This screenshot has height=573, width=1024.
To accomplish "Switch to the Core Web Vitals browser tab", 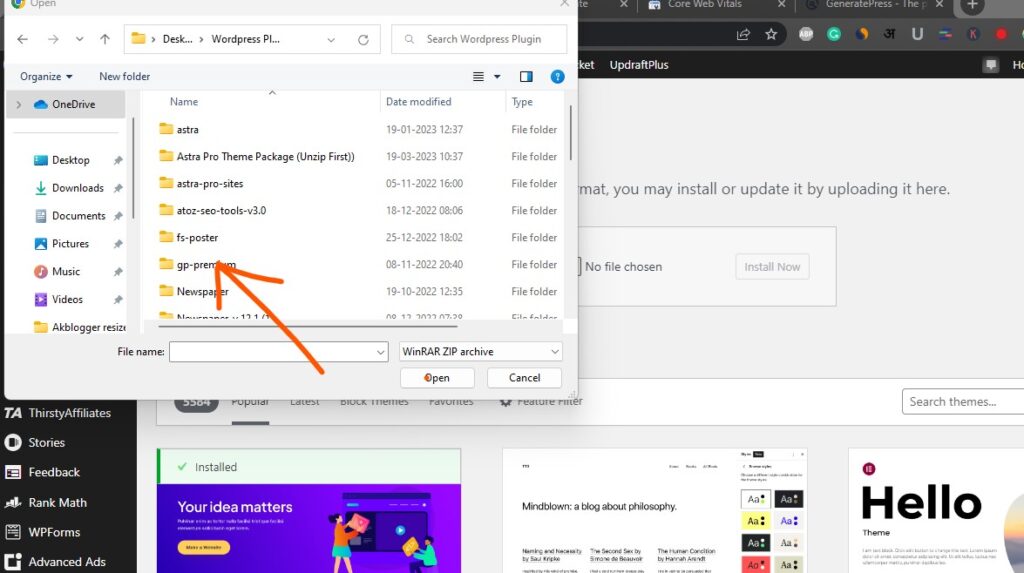I will (x=704, y=5).
